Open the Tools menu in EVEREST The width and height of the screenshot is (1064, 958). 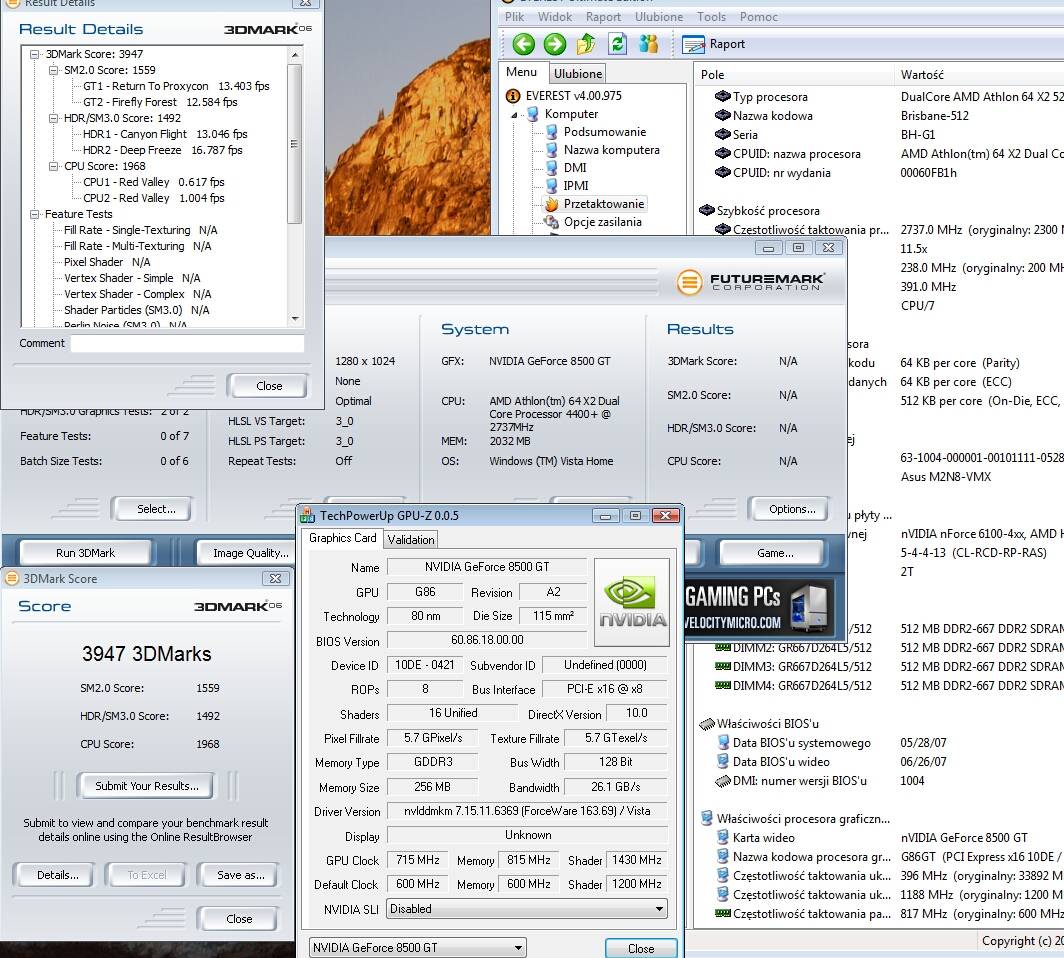click(x=711, y=17)
